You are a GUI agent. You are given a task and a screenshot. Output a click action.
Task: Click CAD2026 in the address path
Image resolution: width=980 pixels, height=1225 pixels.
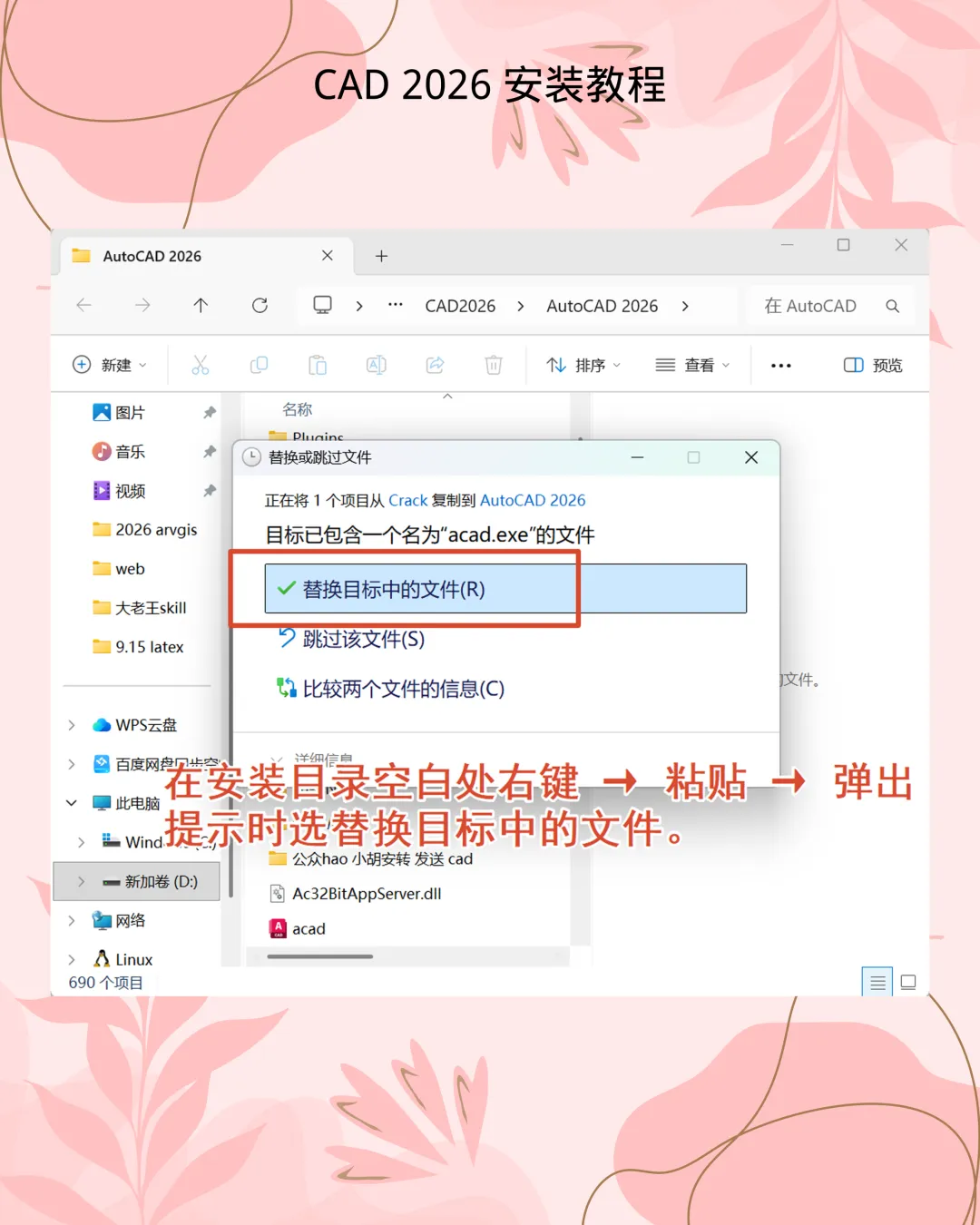460,306
